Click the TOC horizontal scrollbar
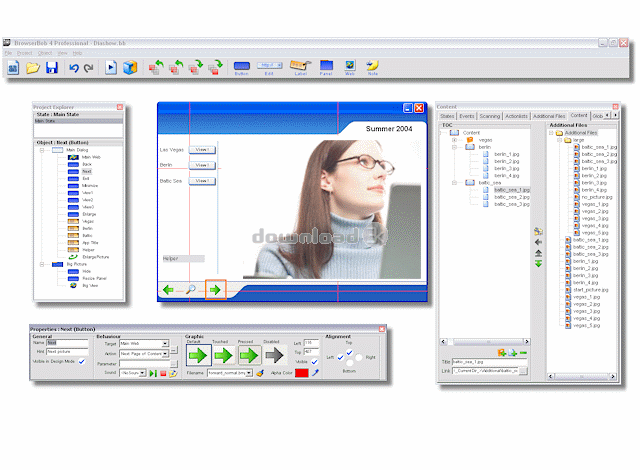 (x=485, y=341)
